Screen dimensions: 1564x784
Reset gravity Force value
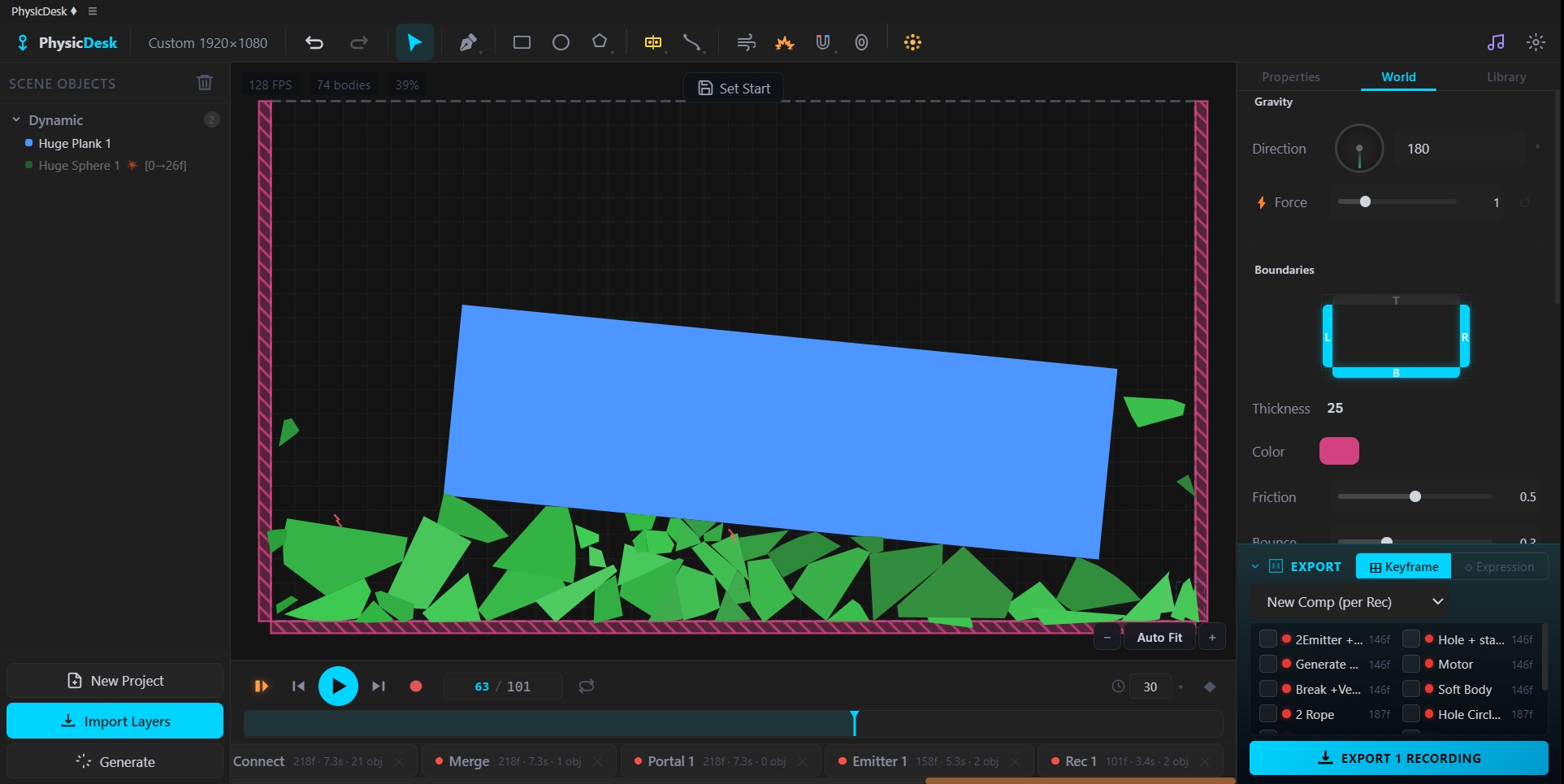(1526, 202)
